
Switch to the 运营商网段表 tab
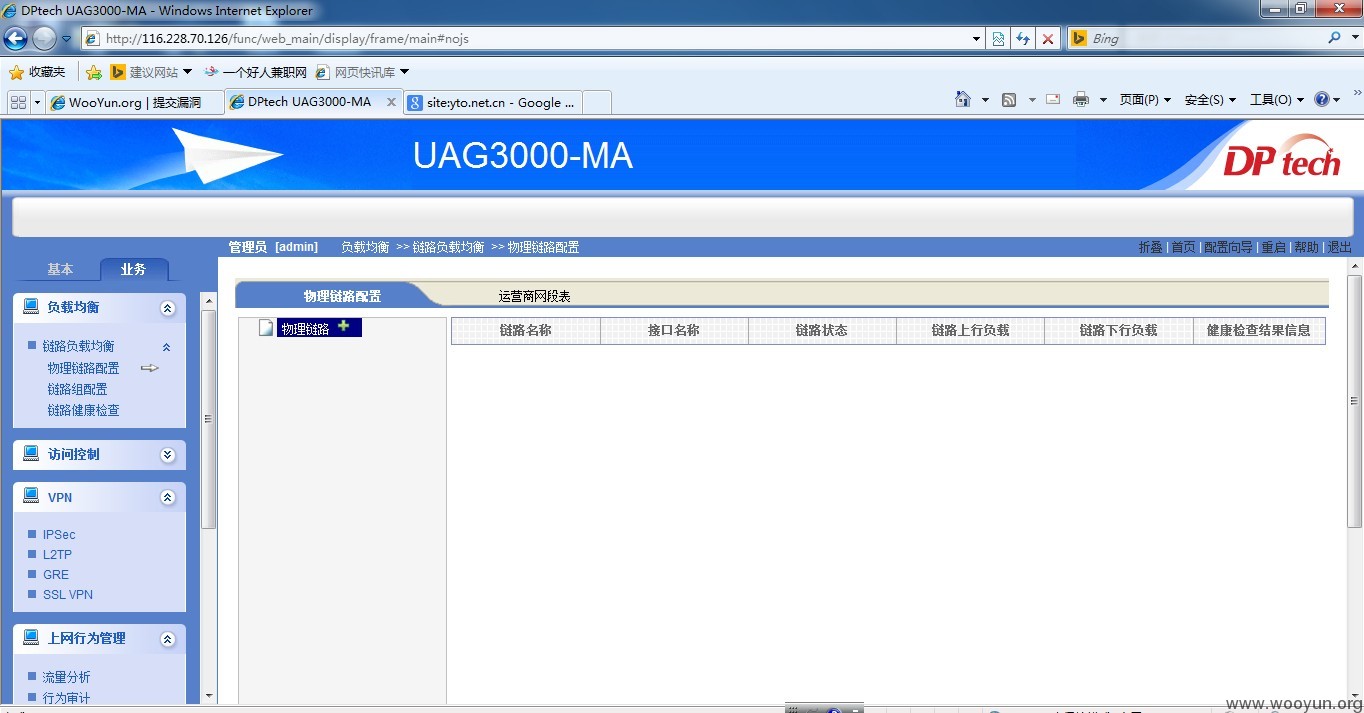535,296
